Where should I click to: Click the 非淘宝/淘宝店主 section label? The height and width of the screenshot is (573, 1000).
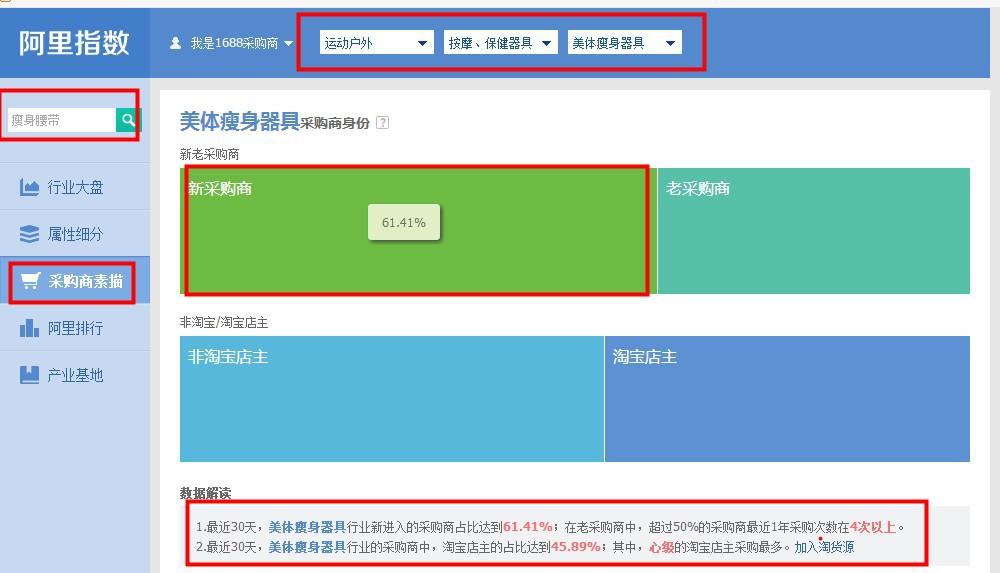(x=224, y=322)
